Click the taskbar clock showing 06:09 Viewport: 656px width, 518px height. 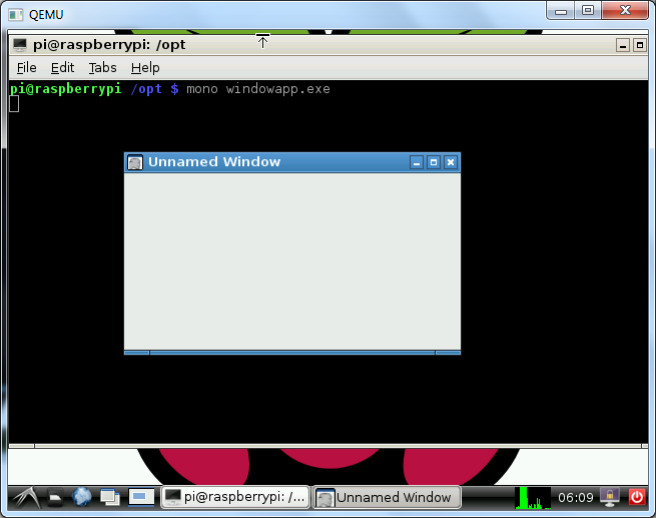click(576, 497)
